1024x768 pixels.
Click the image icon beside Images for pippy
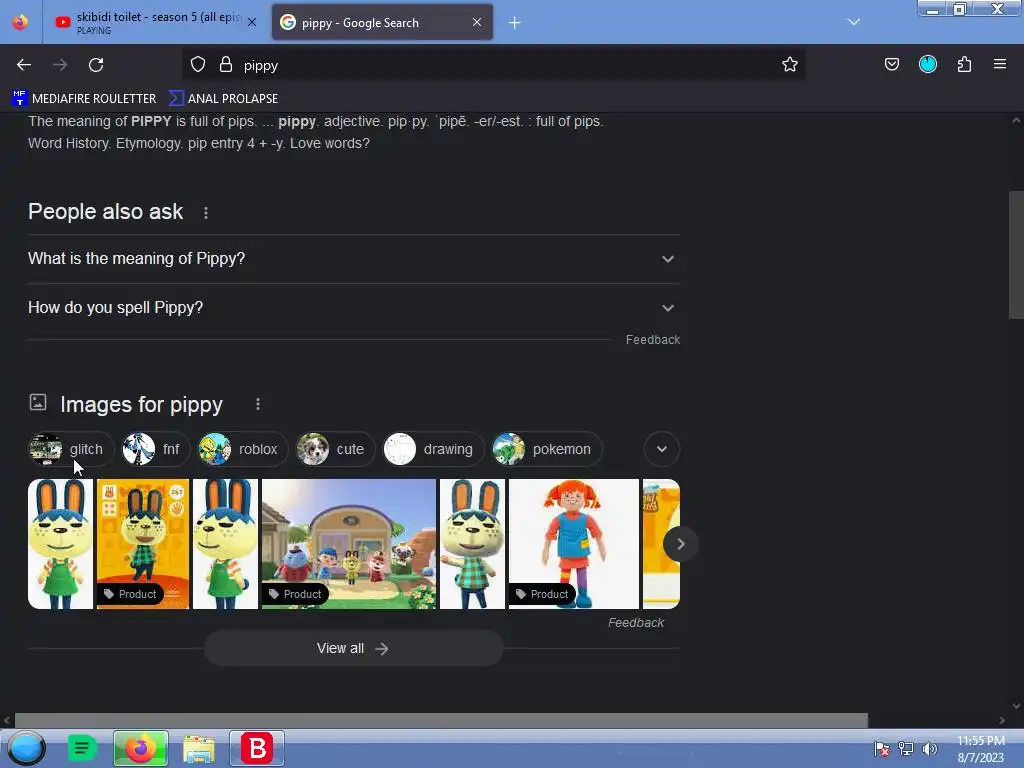point(38,402)
